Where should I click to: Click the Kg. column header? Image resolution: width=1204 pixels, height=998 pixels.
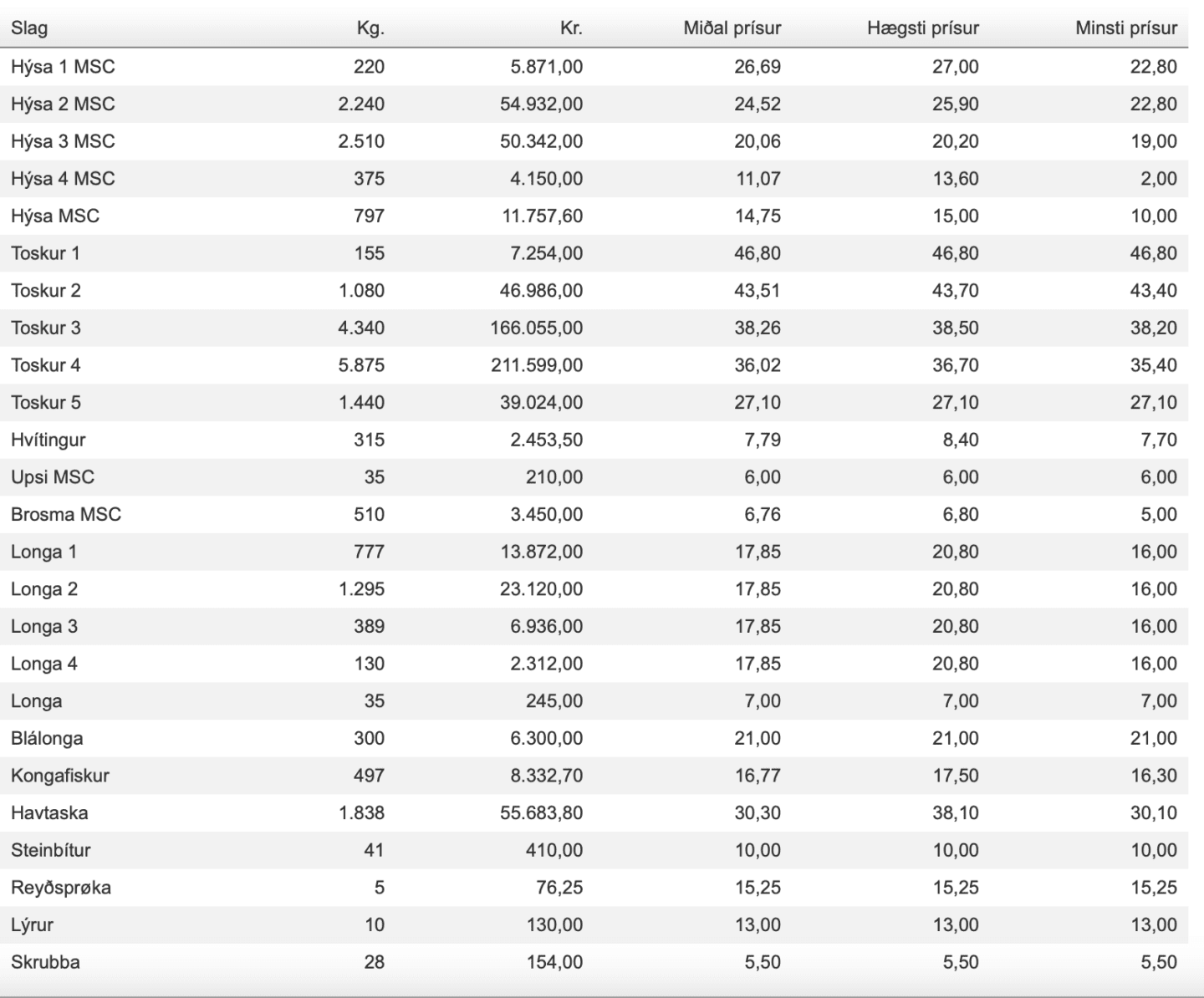coord(370,28)
